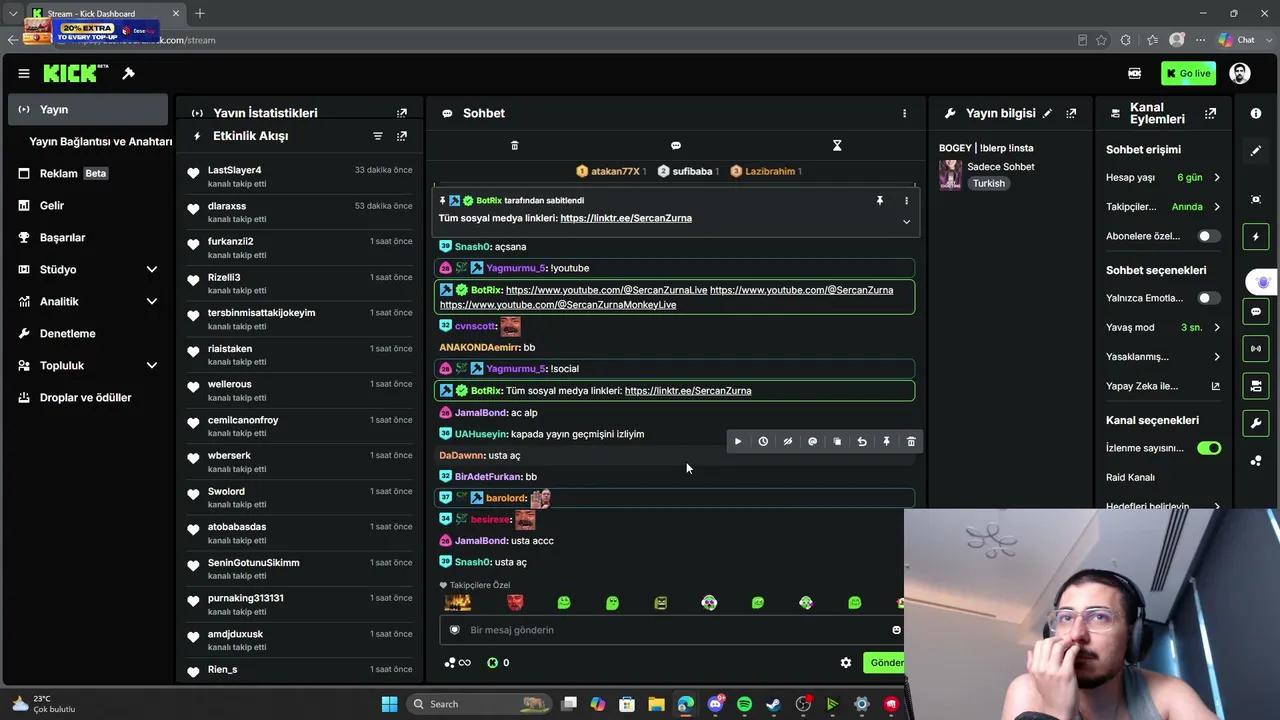Image resolution: width=1280 pixels, height=720 pixels.
Task: Click the trash icon in Sohbet toolbar
Action: pyautogui.click(x=515, y=146)
